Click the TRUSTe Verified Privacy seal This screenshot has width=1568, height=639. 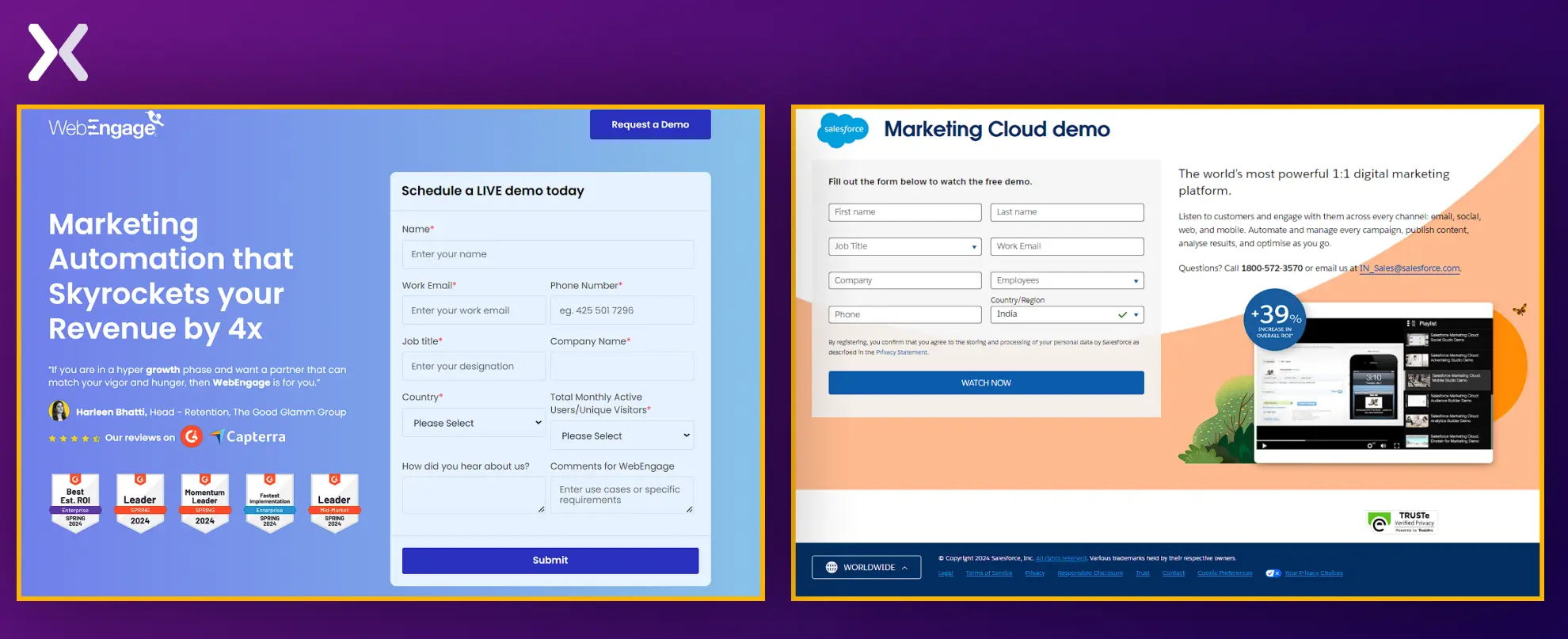pyautogui.click(x=1402, y=521)
